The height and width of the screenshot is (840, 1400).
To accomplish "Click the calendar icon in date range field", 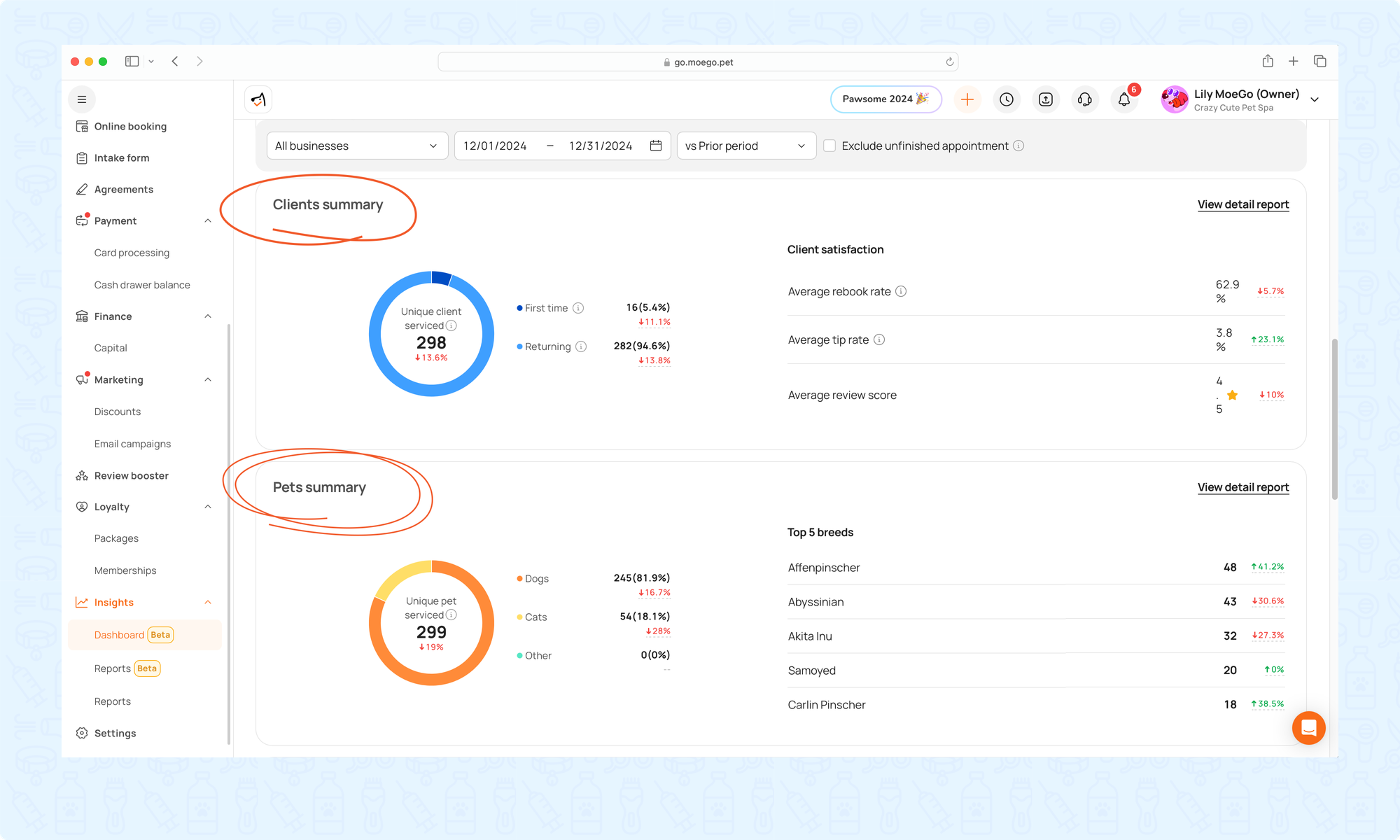I will [656, 146].
